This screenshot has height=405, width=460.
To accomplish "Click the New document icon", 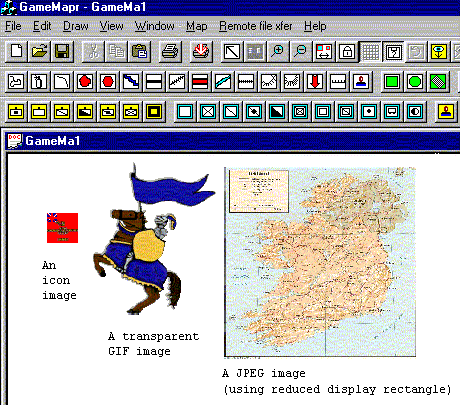I will 17,52.
